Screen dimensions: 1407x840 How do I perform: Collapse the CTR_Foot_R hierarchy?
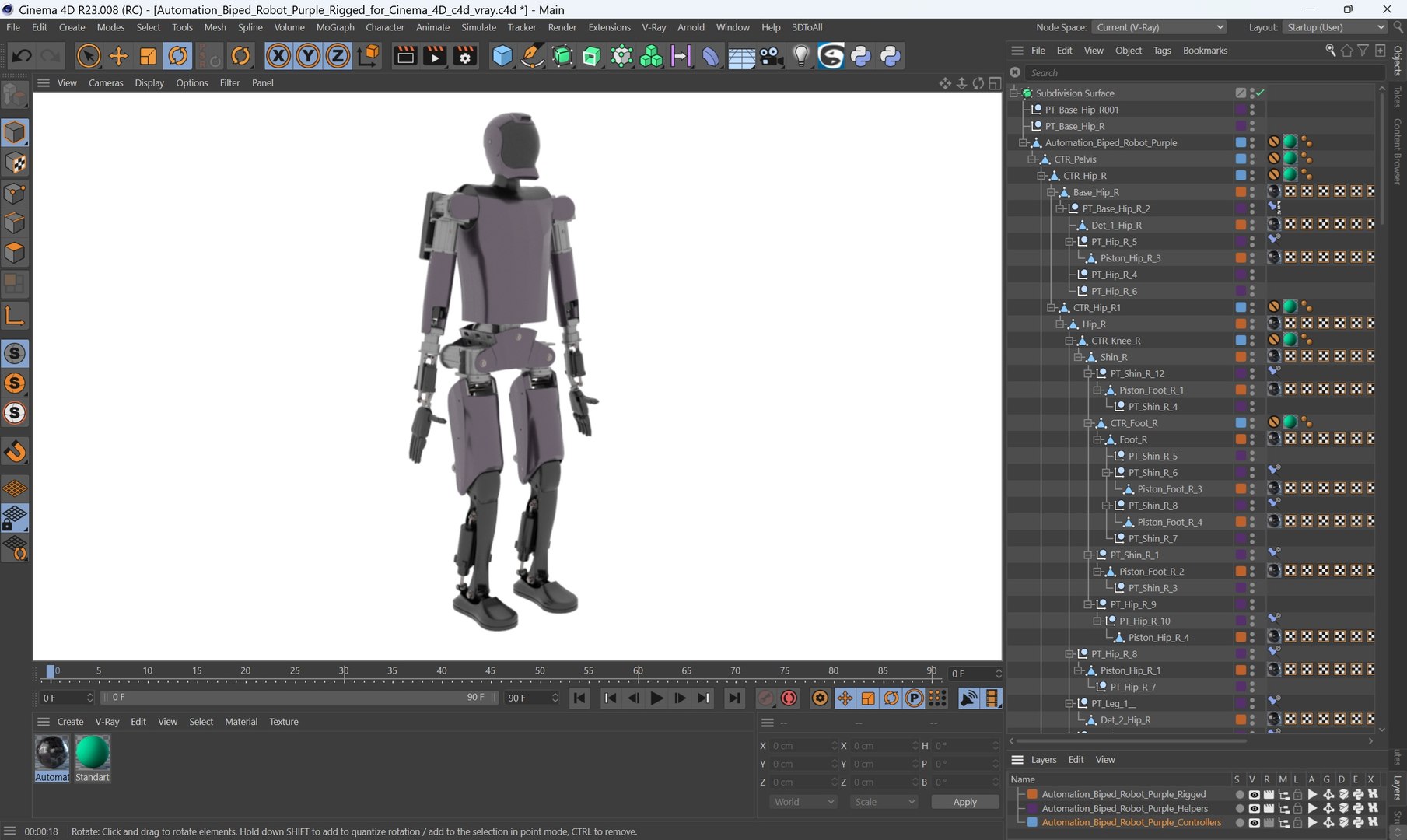(x=1088, y=423)
